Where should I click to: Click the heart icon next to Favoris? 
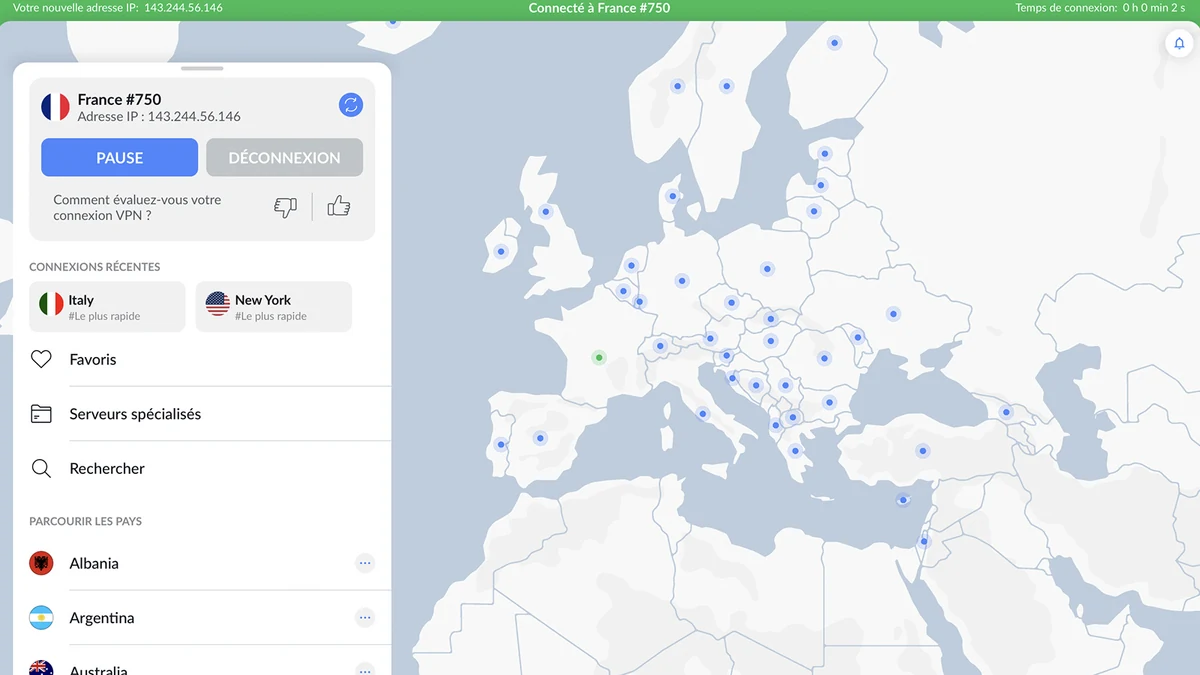41,359
